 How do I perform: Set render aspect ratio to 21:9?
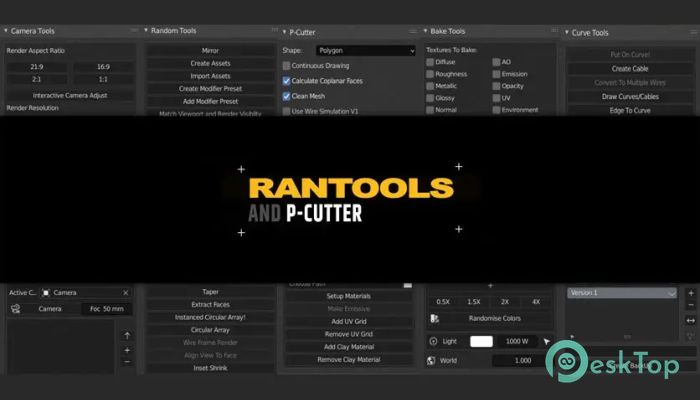37,67
